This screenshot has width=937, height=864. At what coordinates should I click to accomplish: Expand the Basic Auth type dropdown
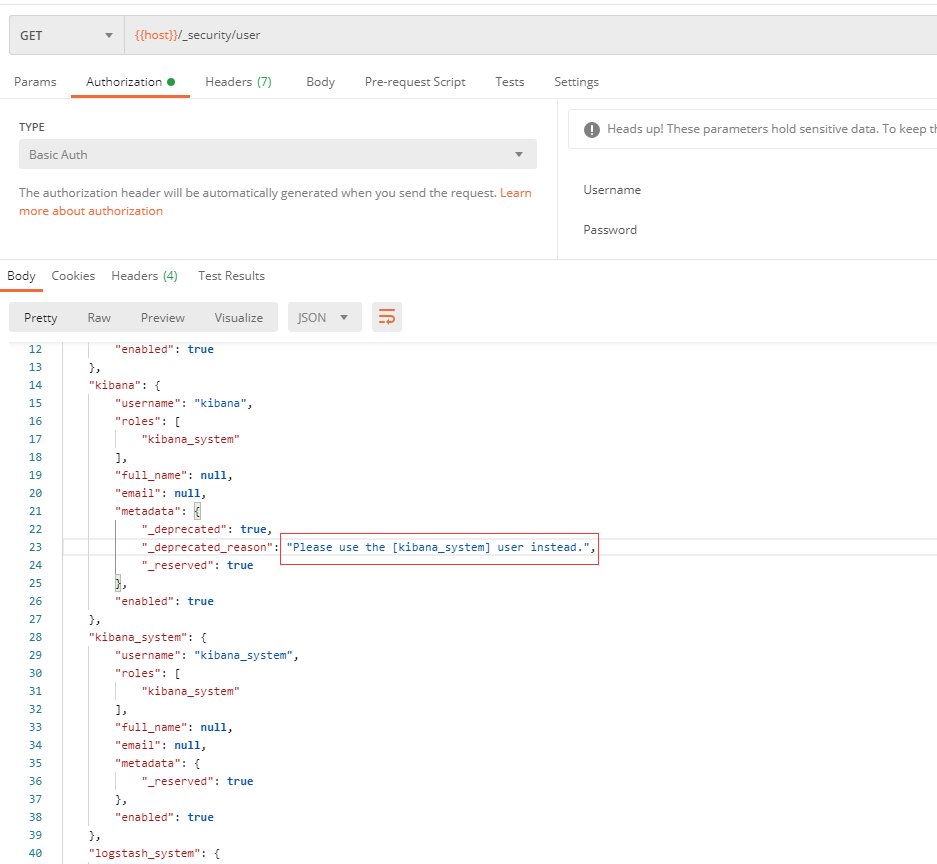pyautogui.click(x=278, y=154)
